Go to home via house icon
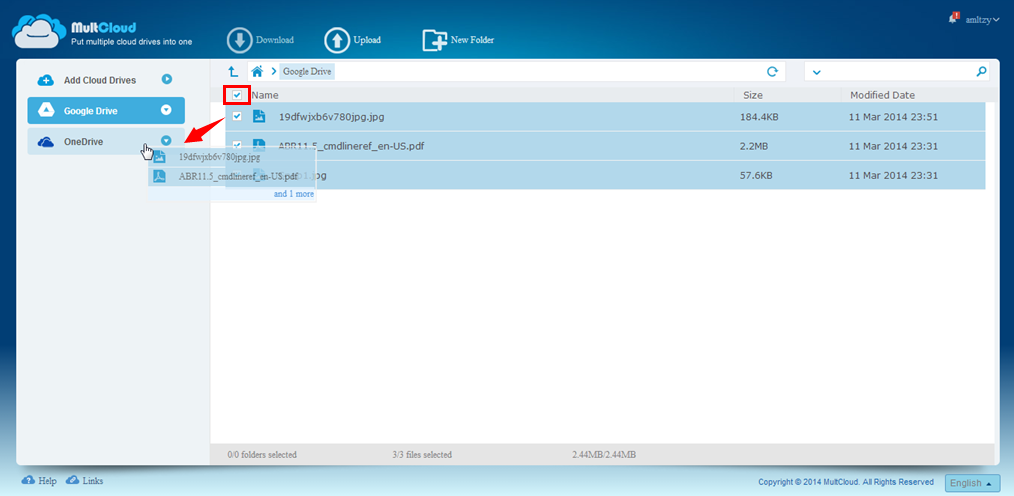The image size is (1014, 496). [258, 72]
